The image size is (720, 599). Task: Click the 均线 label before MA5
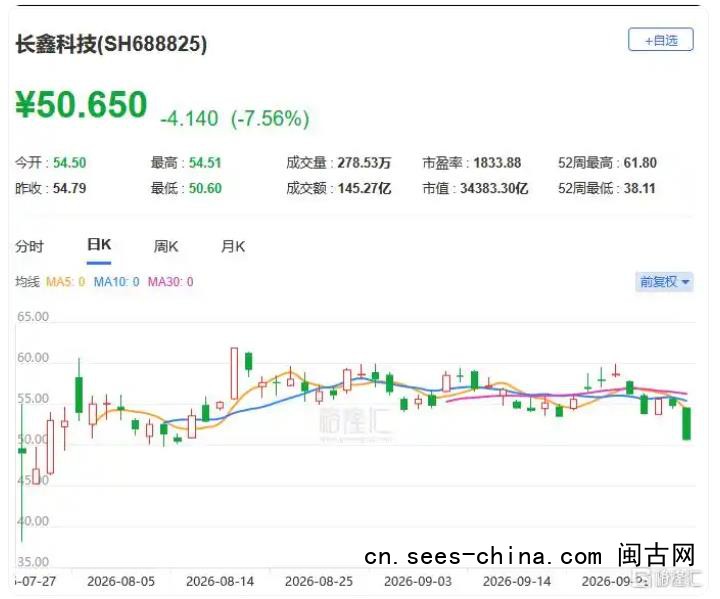click(28, 282)
